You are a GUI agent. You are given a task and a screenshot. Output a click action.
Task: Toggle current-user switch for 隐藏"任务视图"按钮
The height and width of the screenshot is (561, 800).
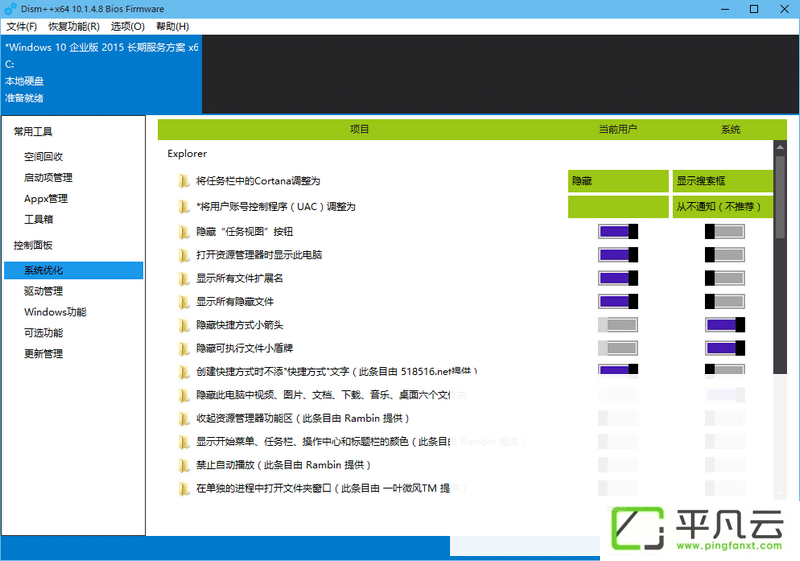click(x=618, y=232)
